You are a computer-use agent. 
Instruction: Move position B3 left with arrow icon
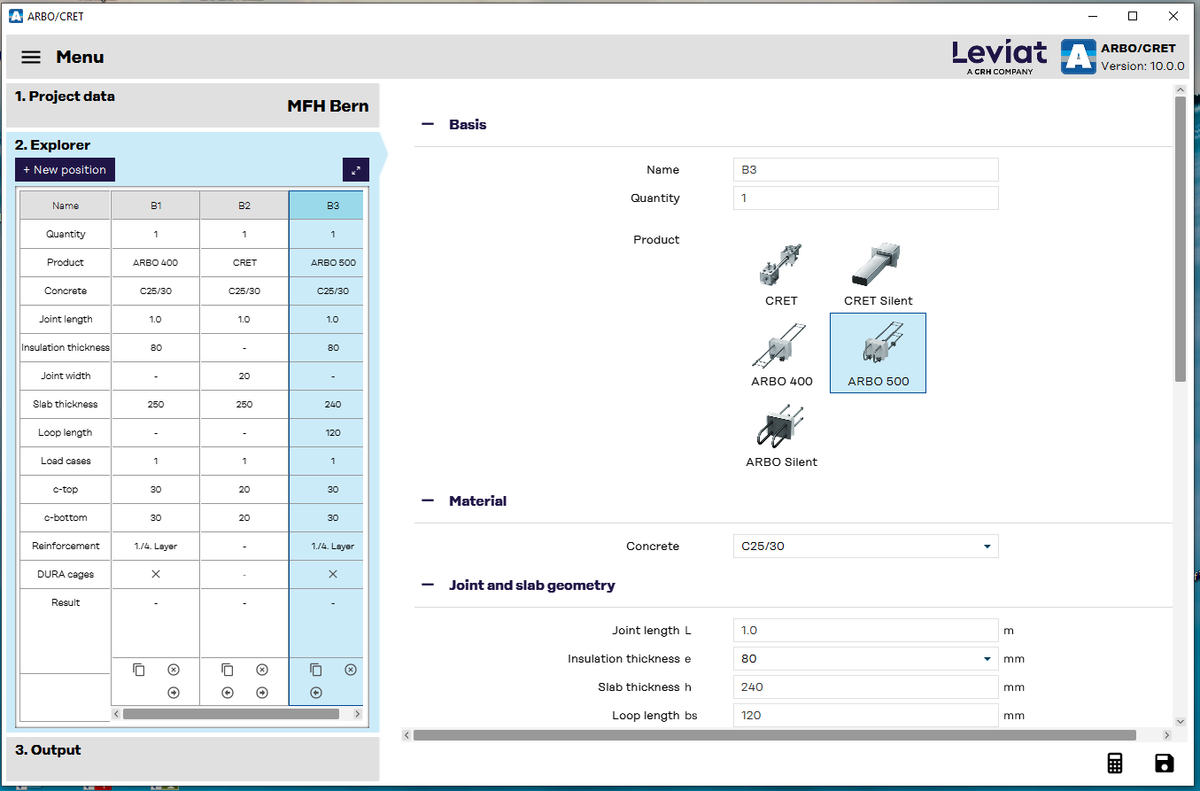(316, 692)
